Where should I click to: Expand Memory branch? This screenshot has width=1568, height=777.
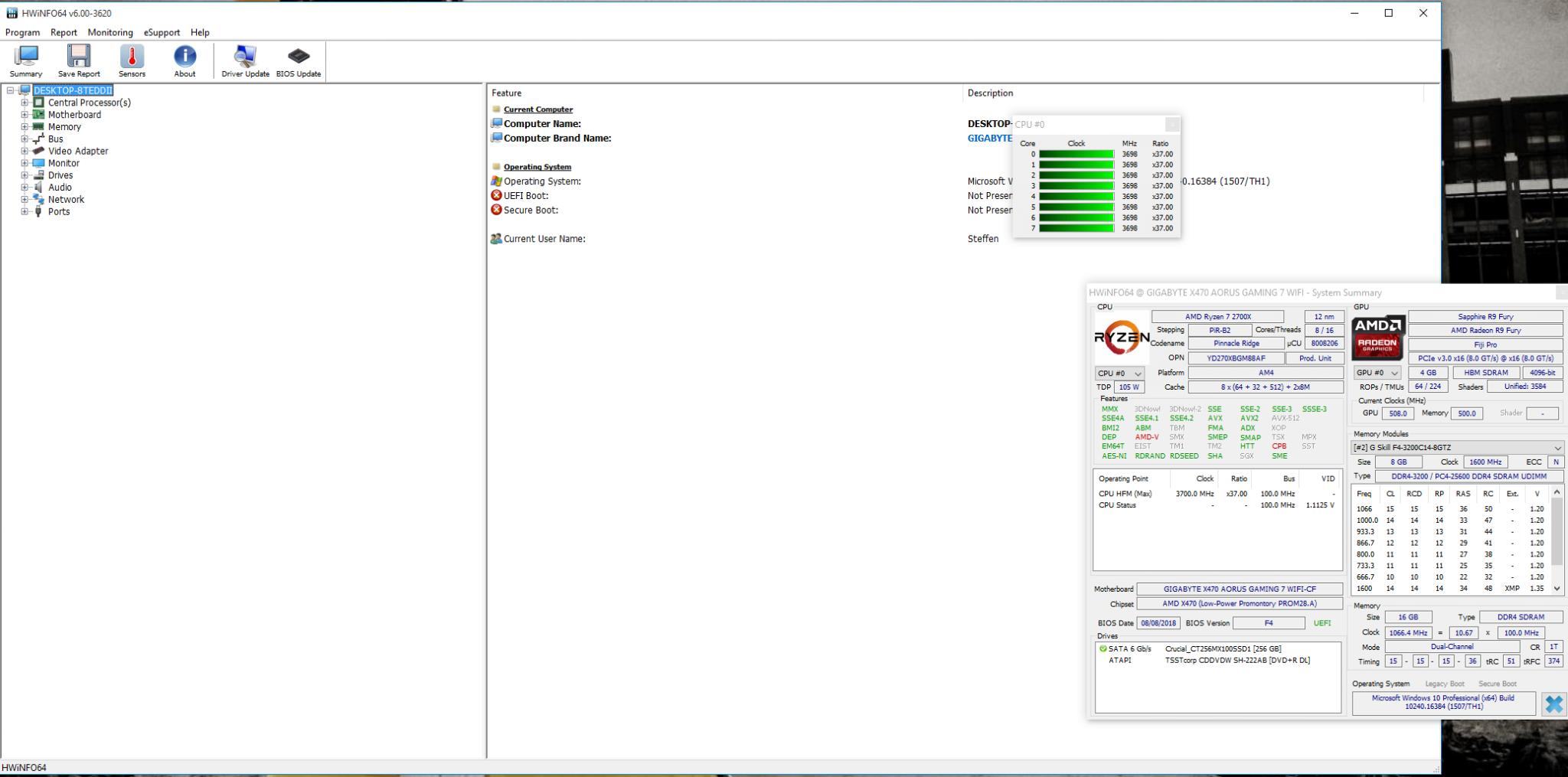pos(24,127)
